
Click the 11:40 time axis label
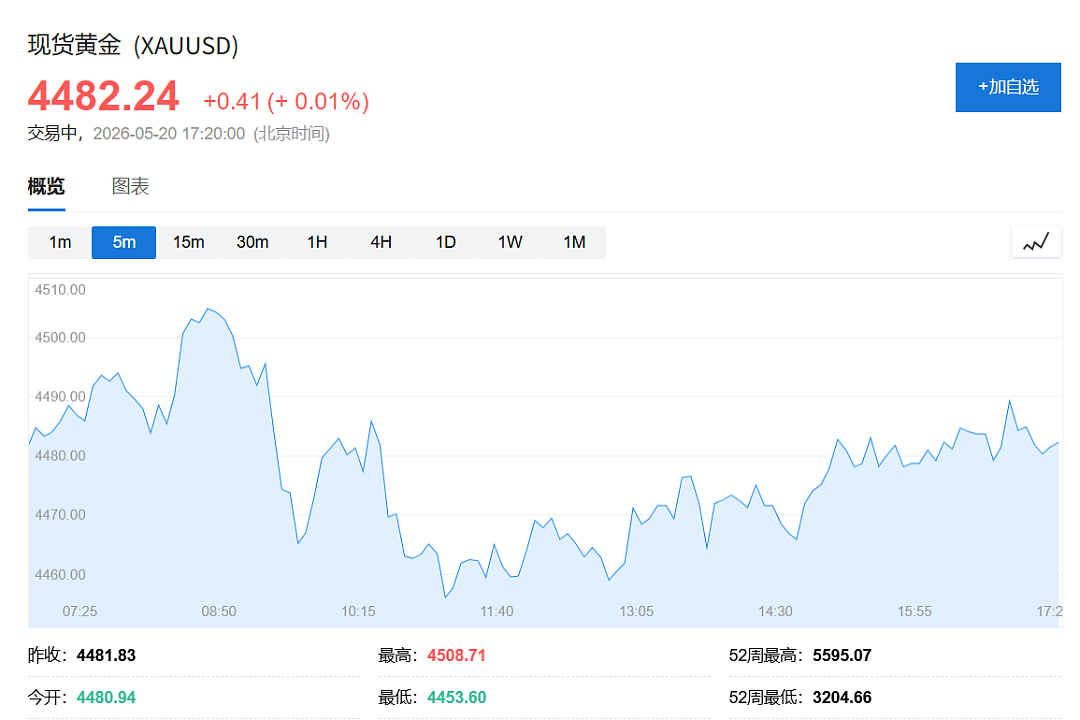(x=497, y=611)
